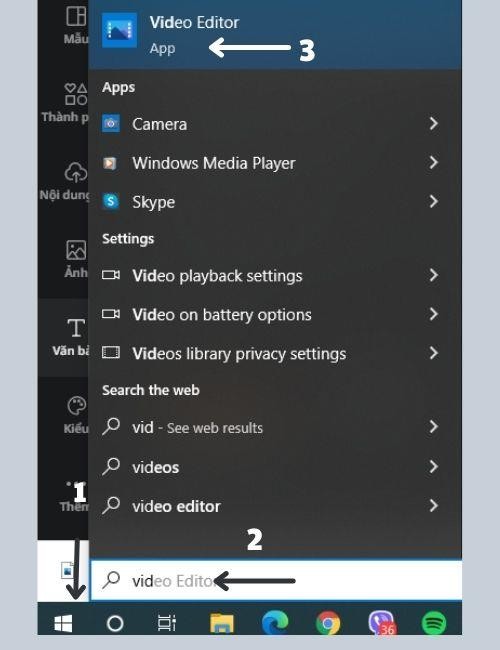The width and height of the screenshot is (500, 650).
Task: Expand the 'video editor' suggestion chevron
Action: [433, 505]
